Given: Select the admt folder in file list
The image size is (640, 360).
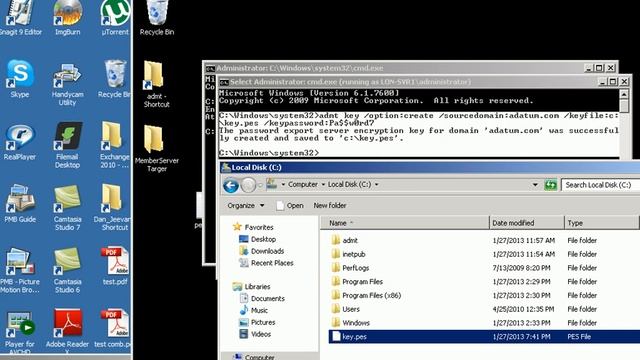Looking at the screenshot, I should (484, 240).
